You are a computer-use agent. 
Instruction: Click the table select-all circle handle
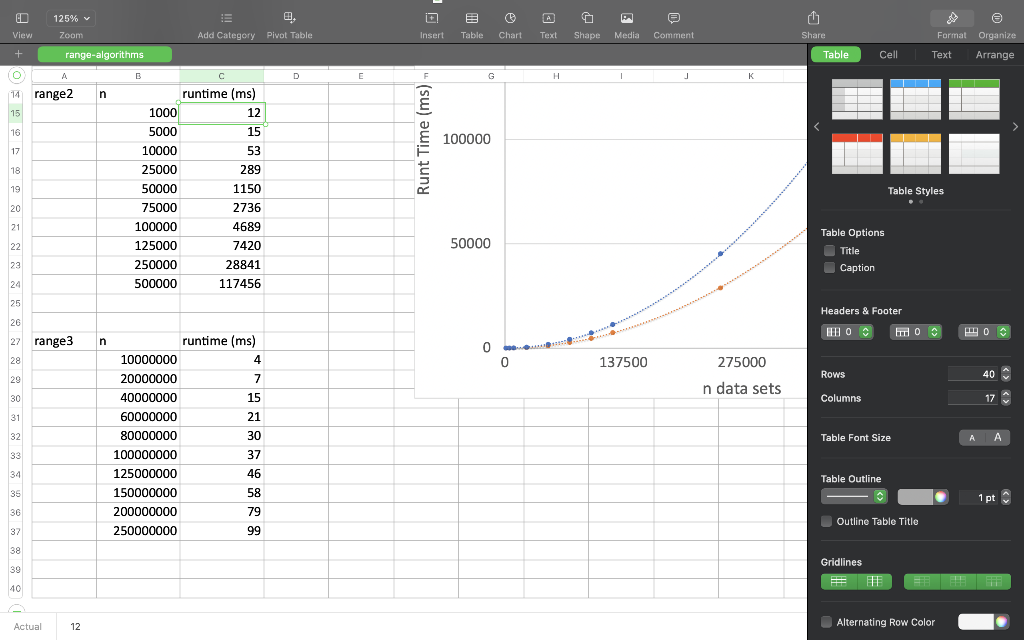point(16,75)
